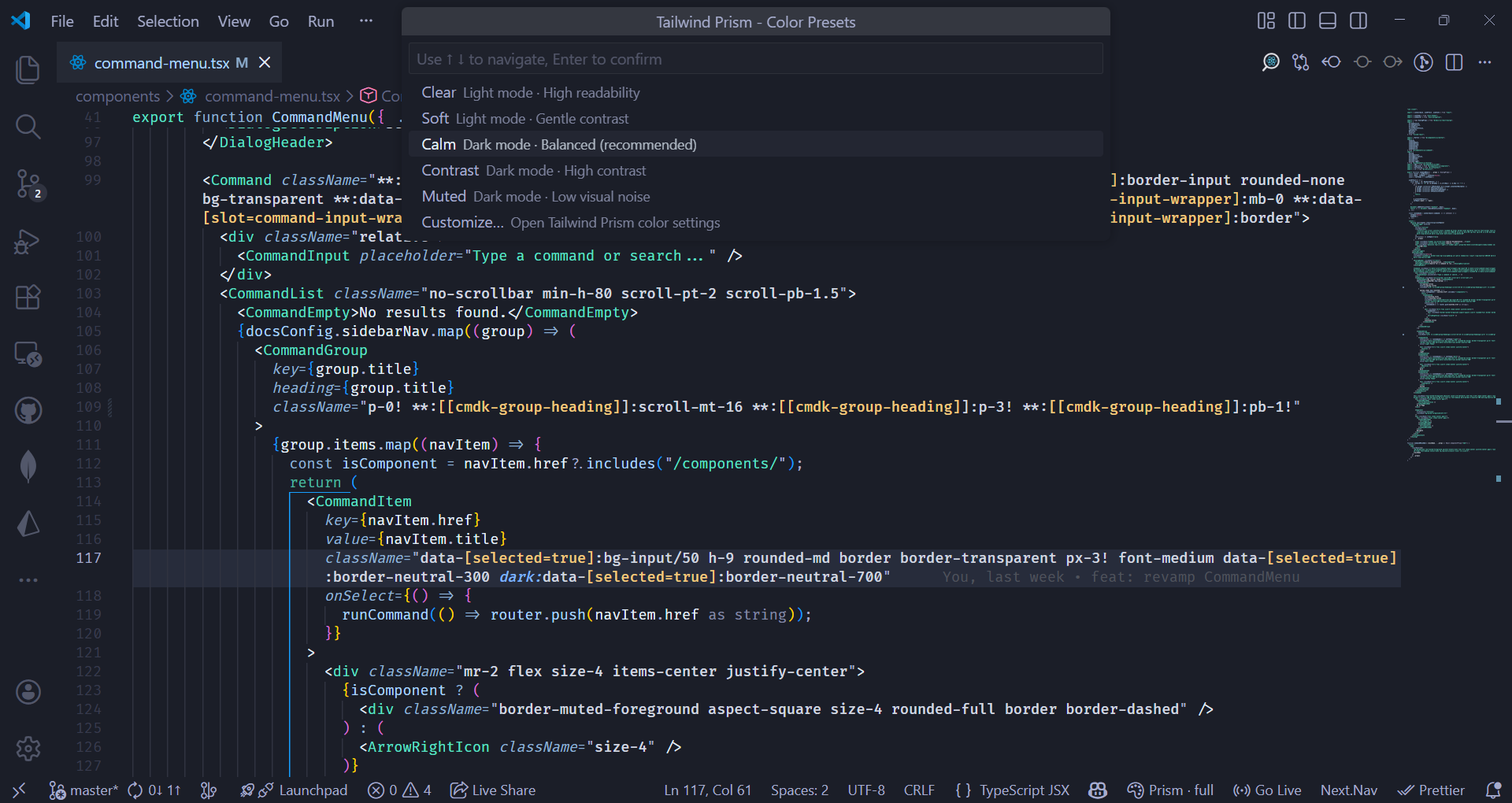Select Customize... color settings option
The height and width of the screenshot is (803, 1512).
pyautogui.click(x=756, y=222)
